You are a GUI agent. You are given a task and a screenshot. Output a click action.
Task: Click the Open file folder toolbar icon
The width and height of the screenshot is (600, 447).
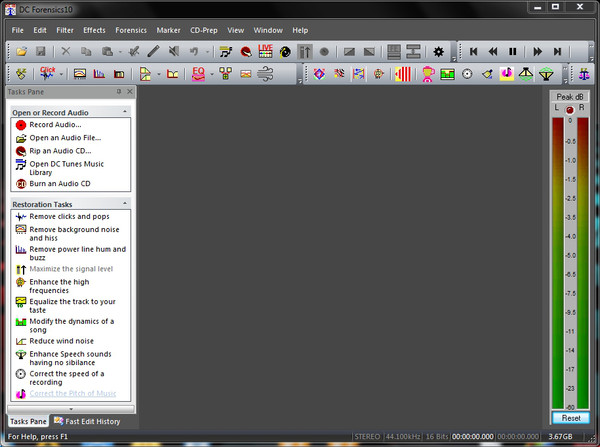tap(21, 51)
